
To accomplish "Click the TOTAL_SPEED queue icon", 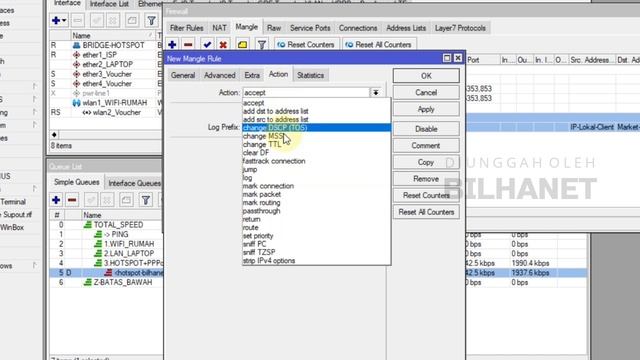I will click(x=88, y=225).
